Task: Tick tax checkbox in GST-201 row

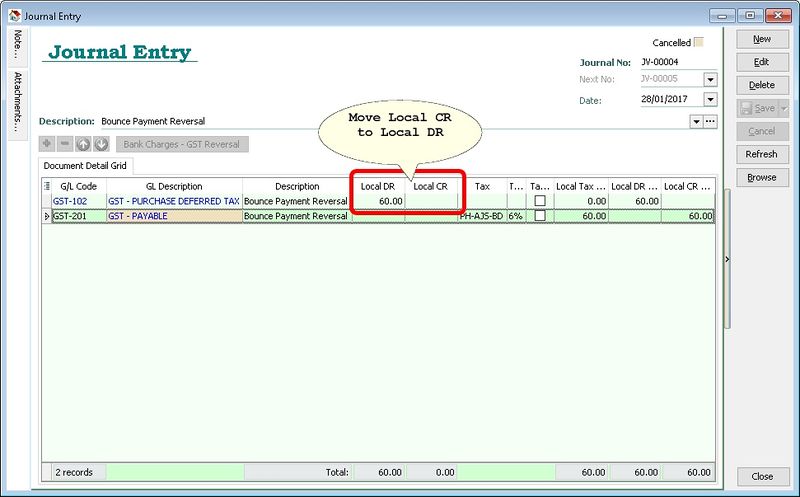Action: 539,216
